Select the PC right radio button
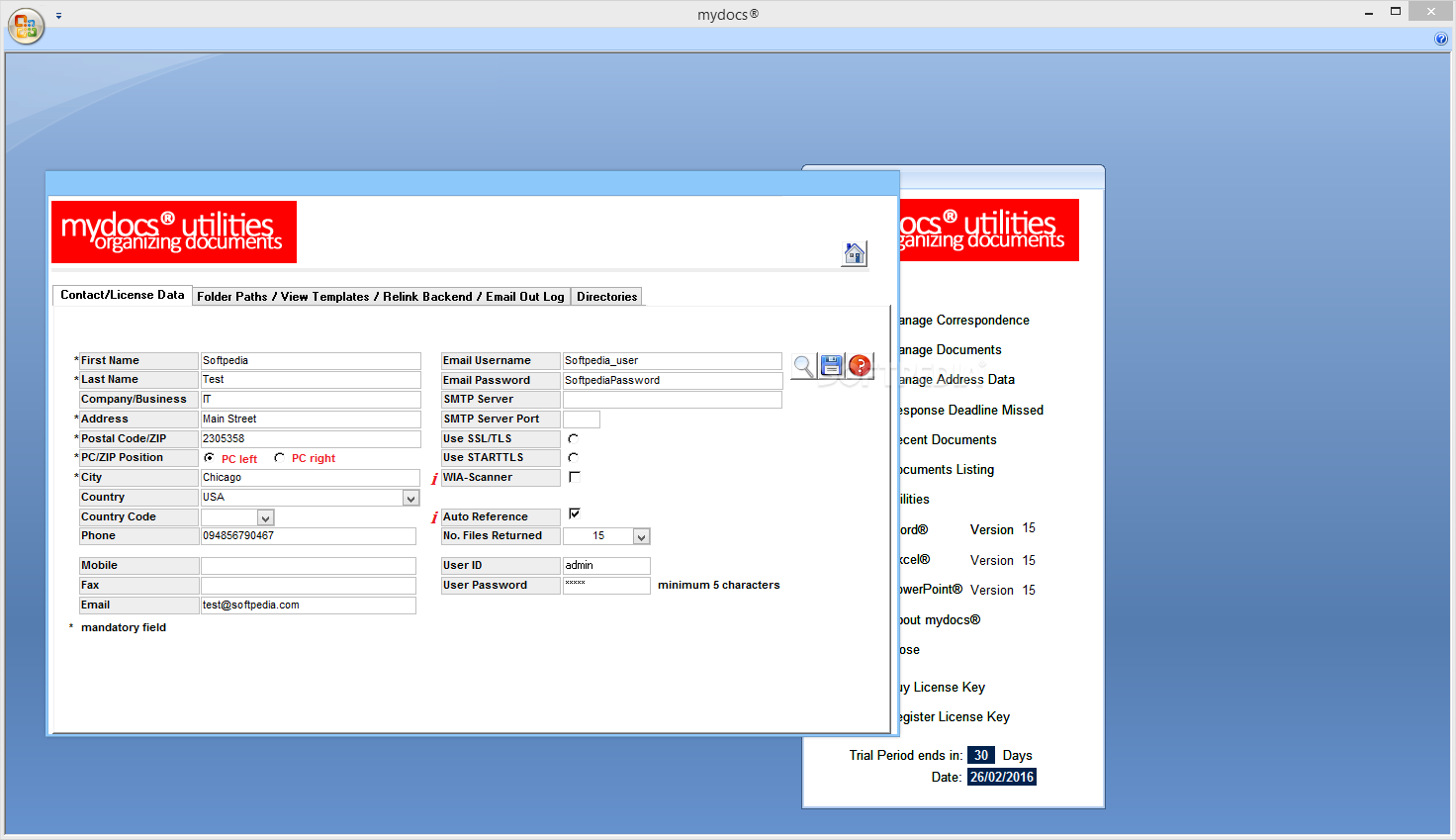This screenshot has height=840, width=1456. coord(279,457)
